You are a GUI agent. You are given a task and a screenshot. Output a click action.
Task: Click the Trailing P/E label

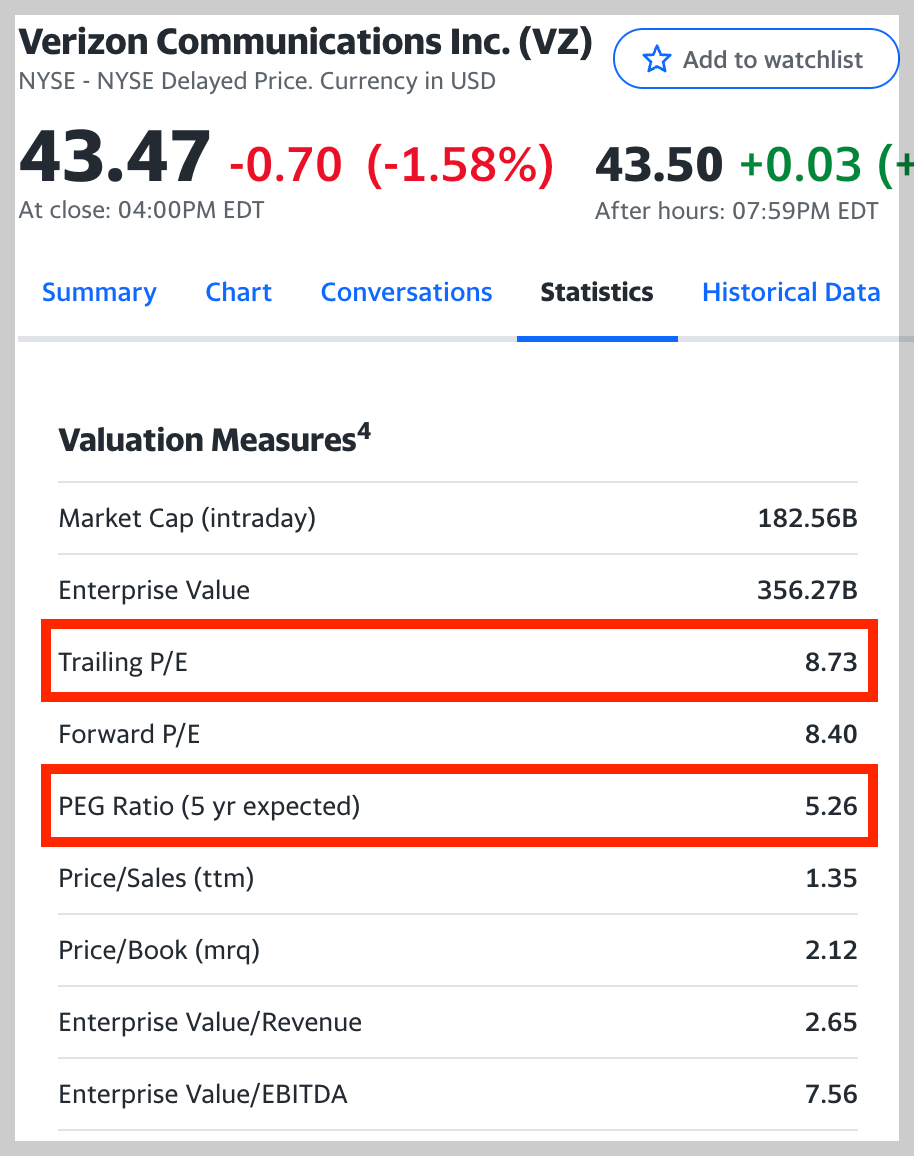(x=123, y=662)
